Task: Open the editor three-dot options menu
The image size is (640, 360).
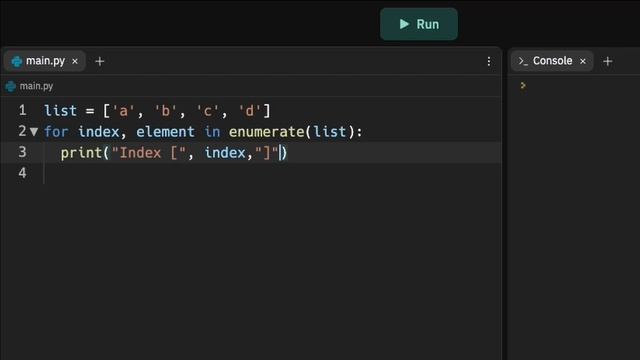Action: point(489,61)
